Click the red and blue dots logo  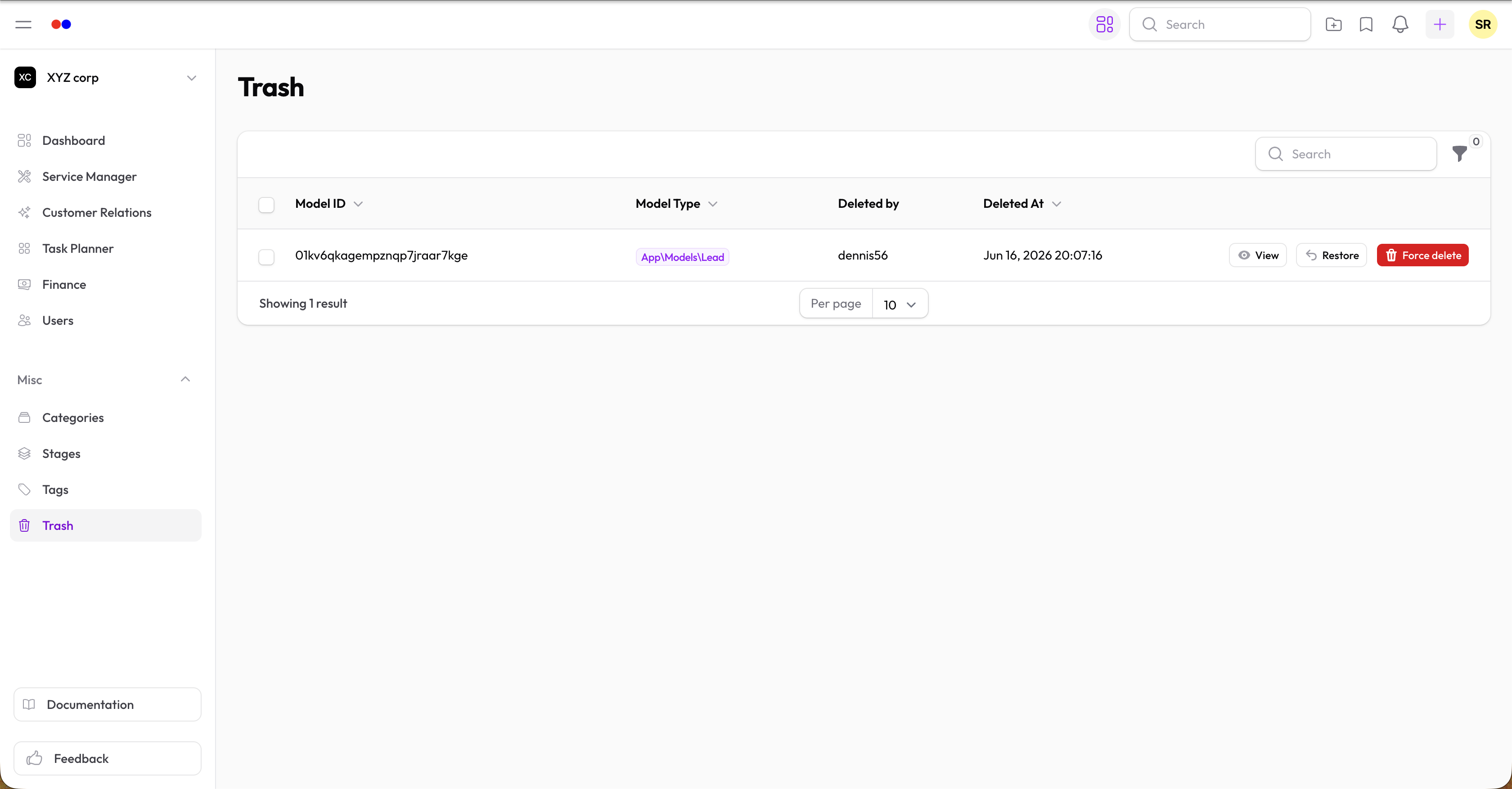[x=61, y=25]
